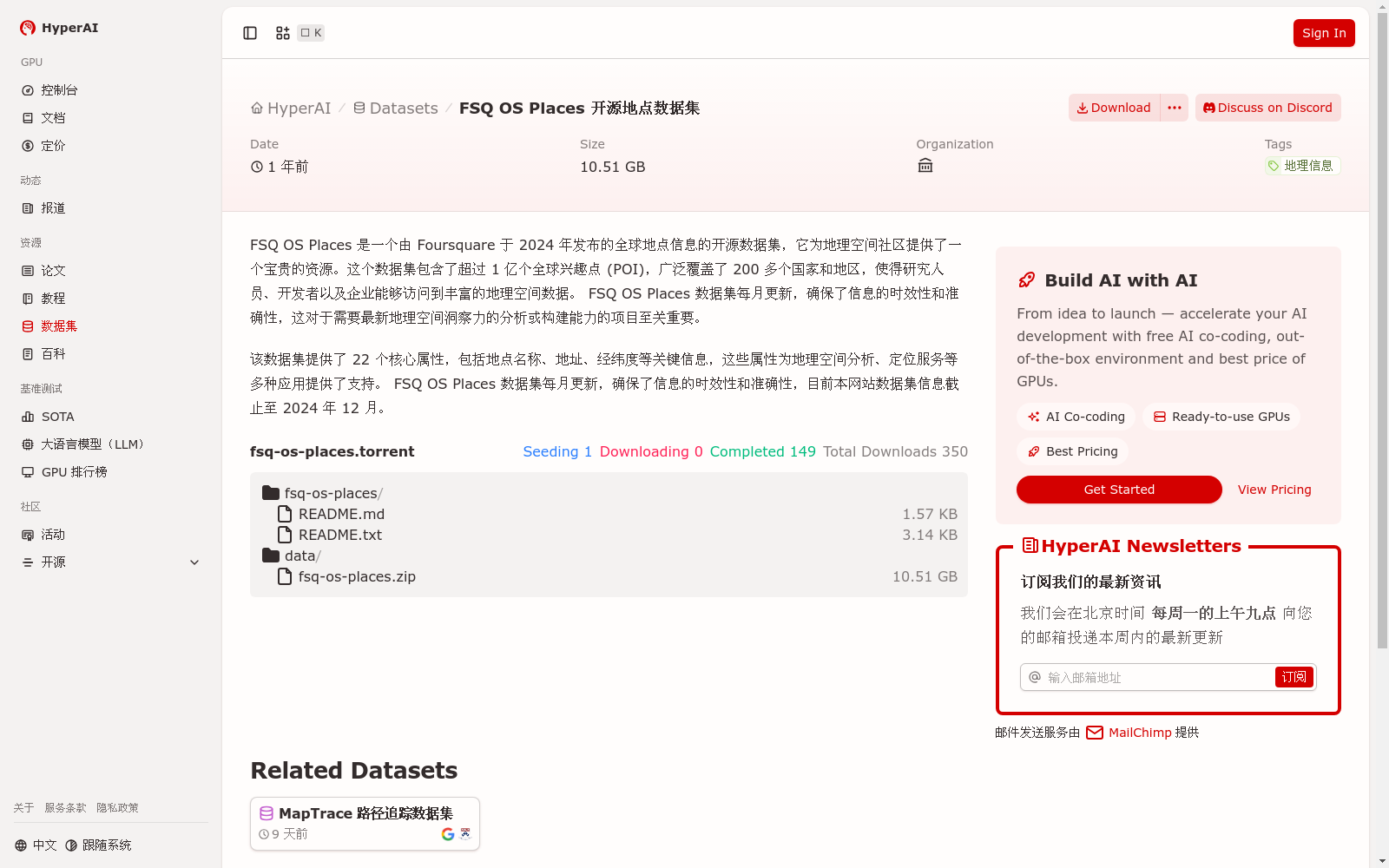Click the 订阅 subscribe button
1389x868 pixels.
tap(1294, 677)
